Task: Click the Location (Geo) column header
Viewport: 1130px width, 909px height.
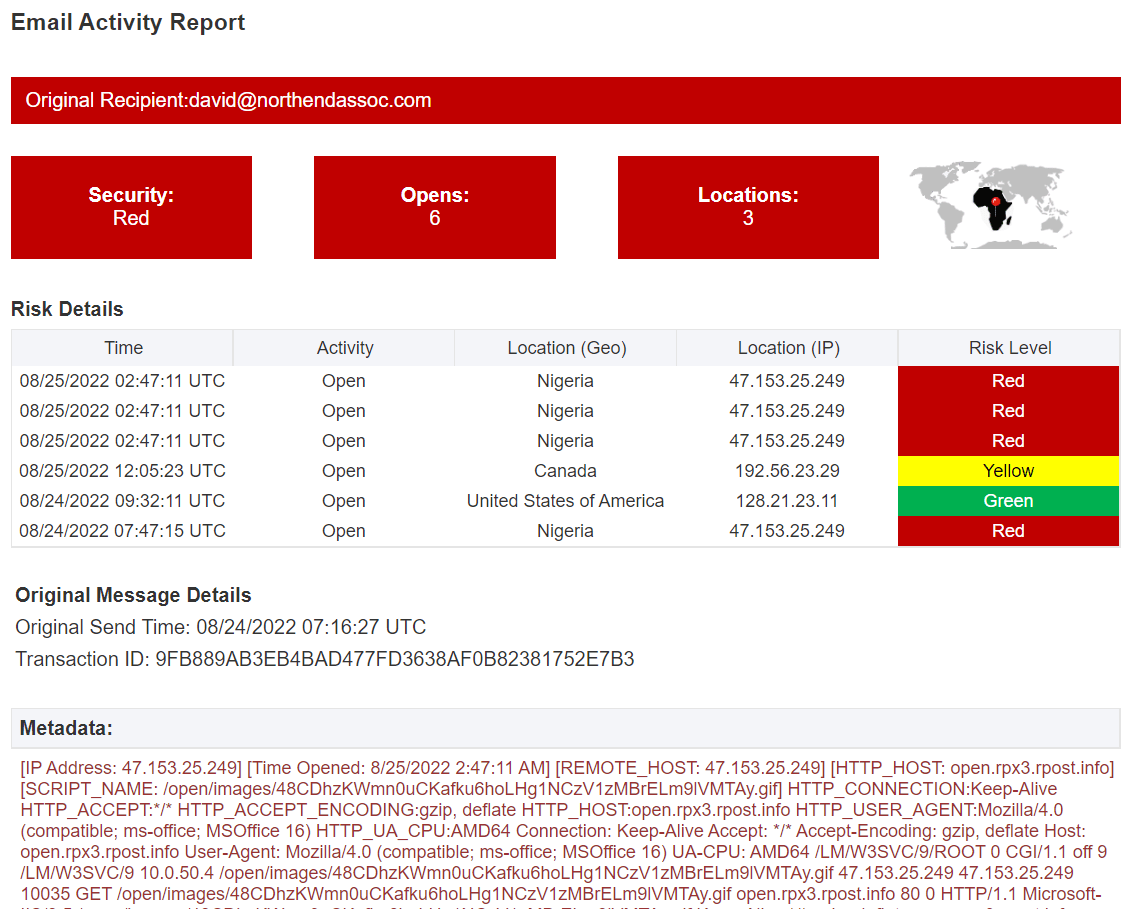Action: click(565, 347)
